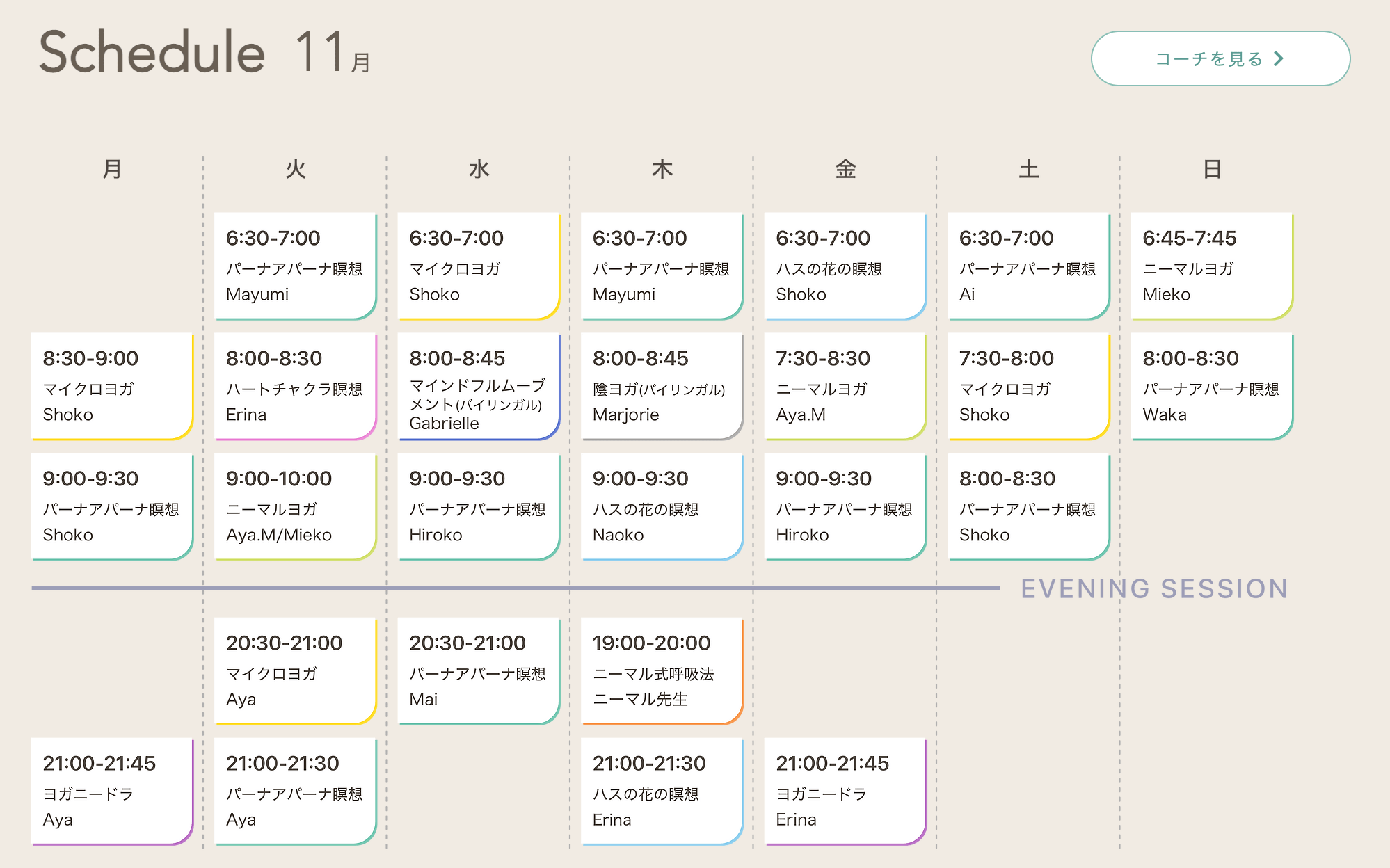Click the 火 column header
This screenshot has height=868, width=1390.
[296, 169]
